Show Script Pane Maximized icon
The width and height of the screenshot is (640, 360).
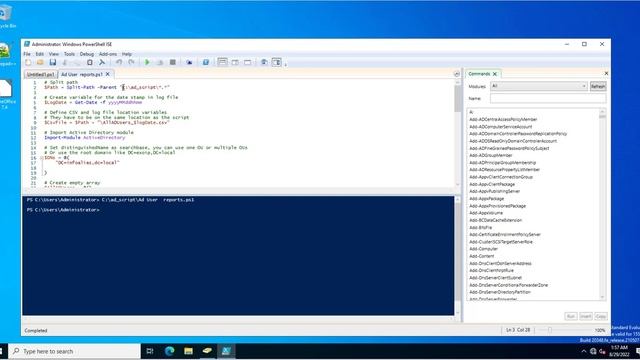[248, 62]
